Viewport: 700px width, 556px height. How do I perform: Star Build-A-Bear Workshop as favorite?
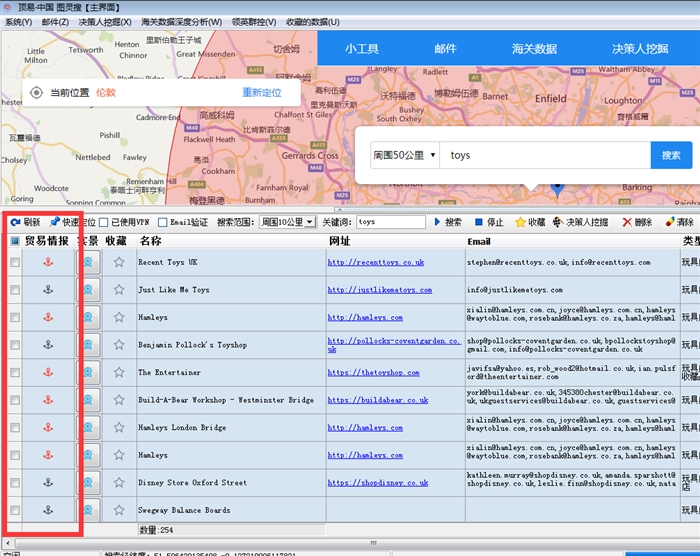click(x=119, y=400)
